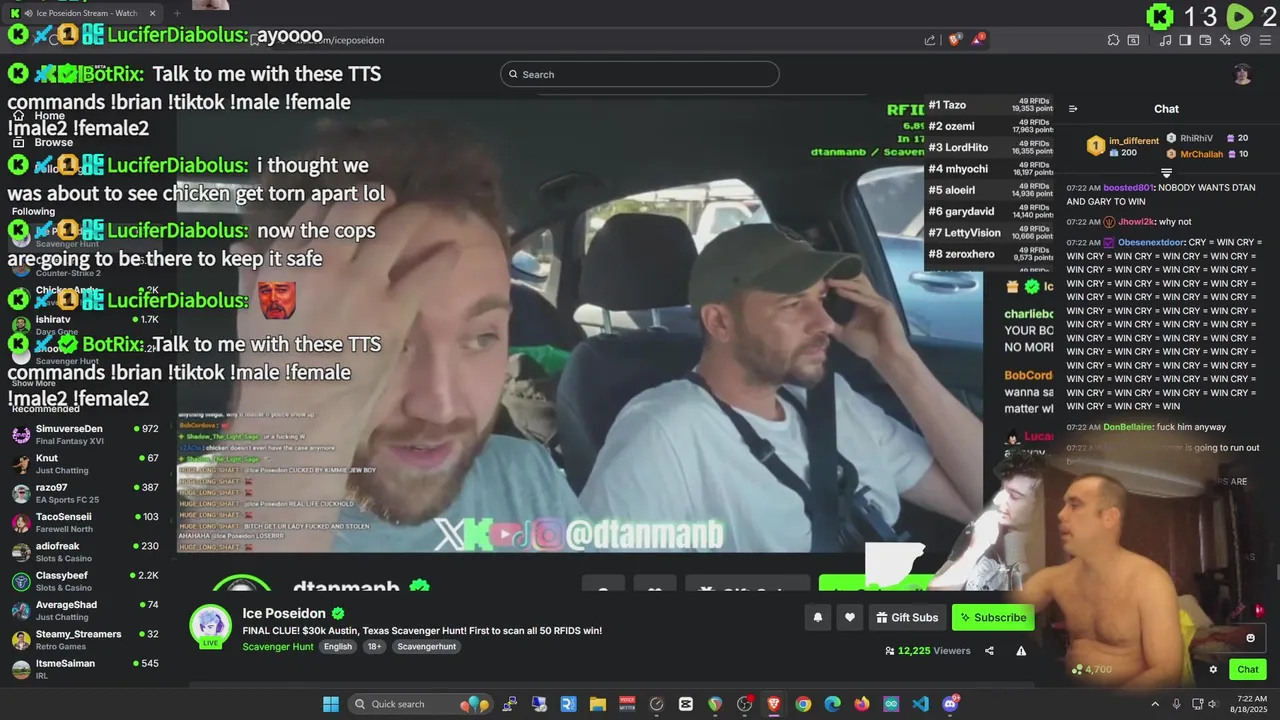Open AverageShad channel in sidebar
1280x720 pixels.
pyautogui.click(x=88, y=610)
